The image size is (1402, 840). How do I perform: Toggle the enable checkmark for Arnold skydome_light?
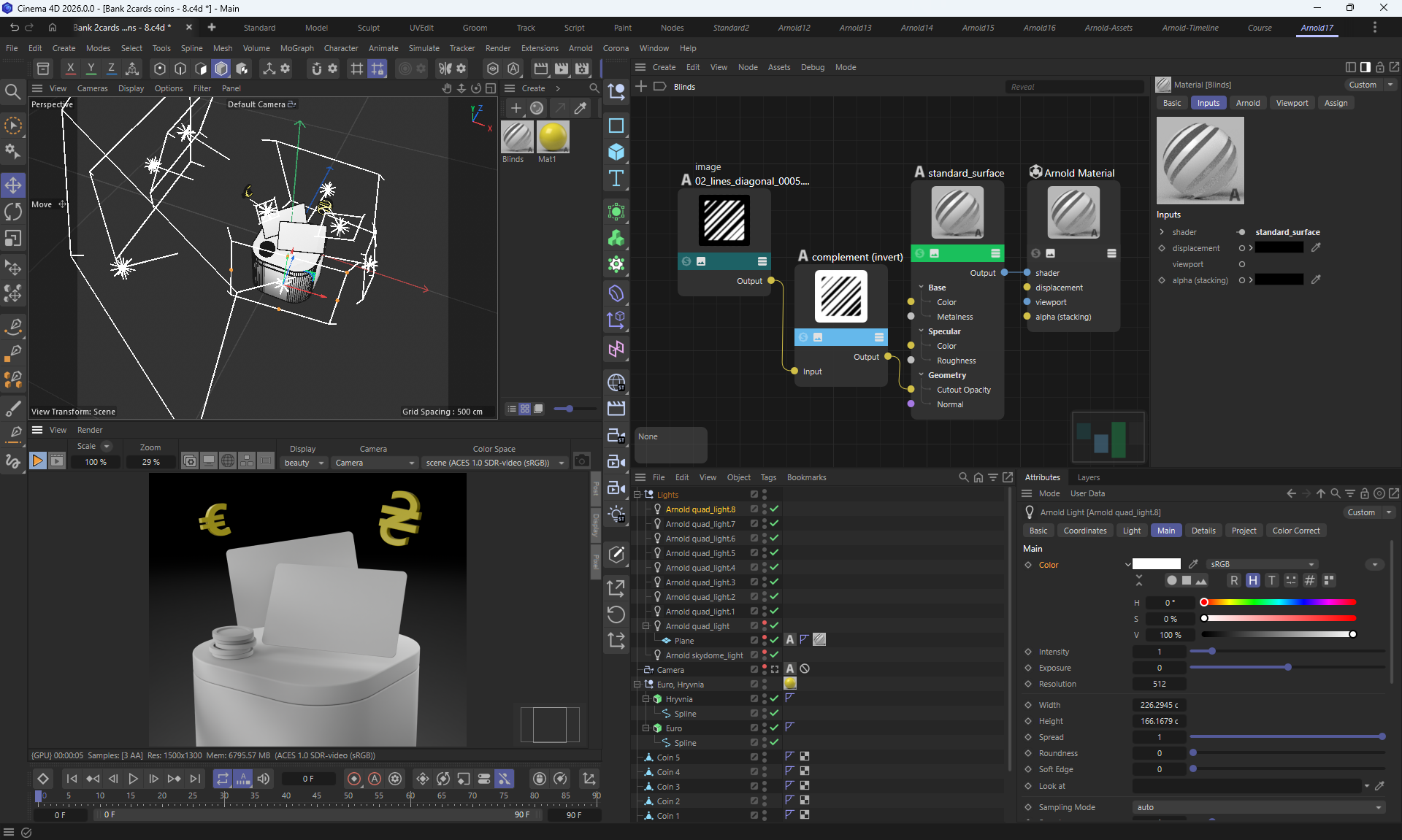point(774,655)
